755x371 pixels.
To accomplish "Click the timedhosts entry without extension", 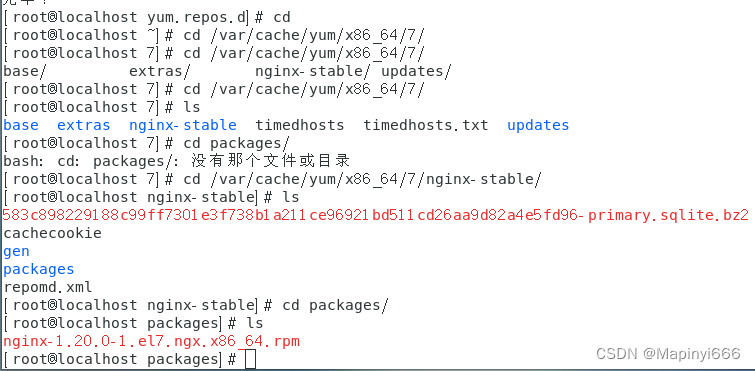I will [300, 125].
